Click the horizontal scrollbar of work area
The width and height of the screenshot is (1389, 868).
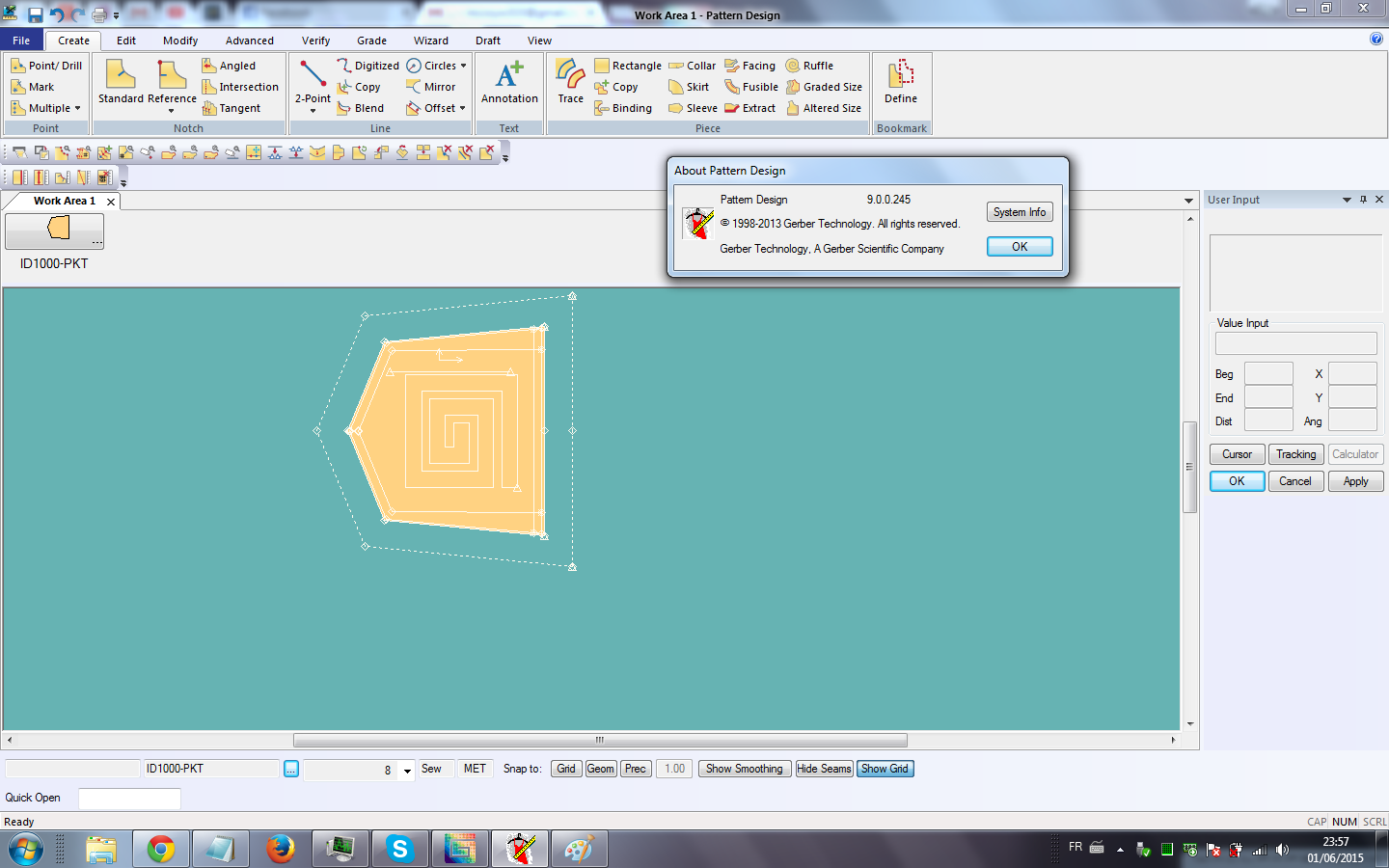pos(599,741)
